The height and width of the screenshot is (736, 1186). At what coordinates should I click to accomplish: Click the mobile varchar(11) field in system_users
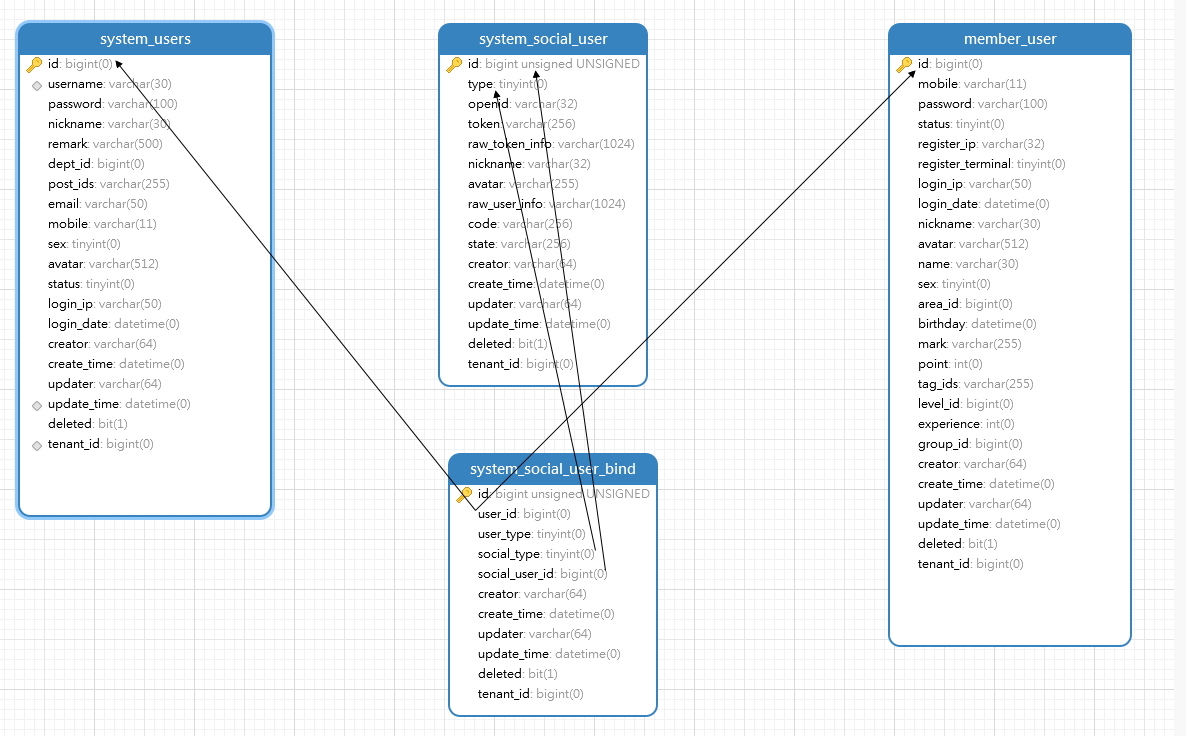[x=102, y=224]
